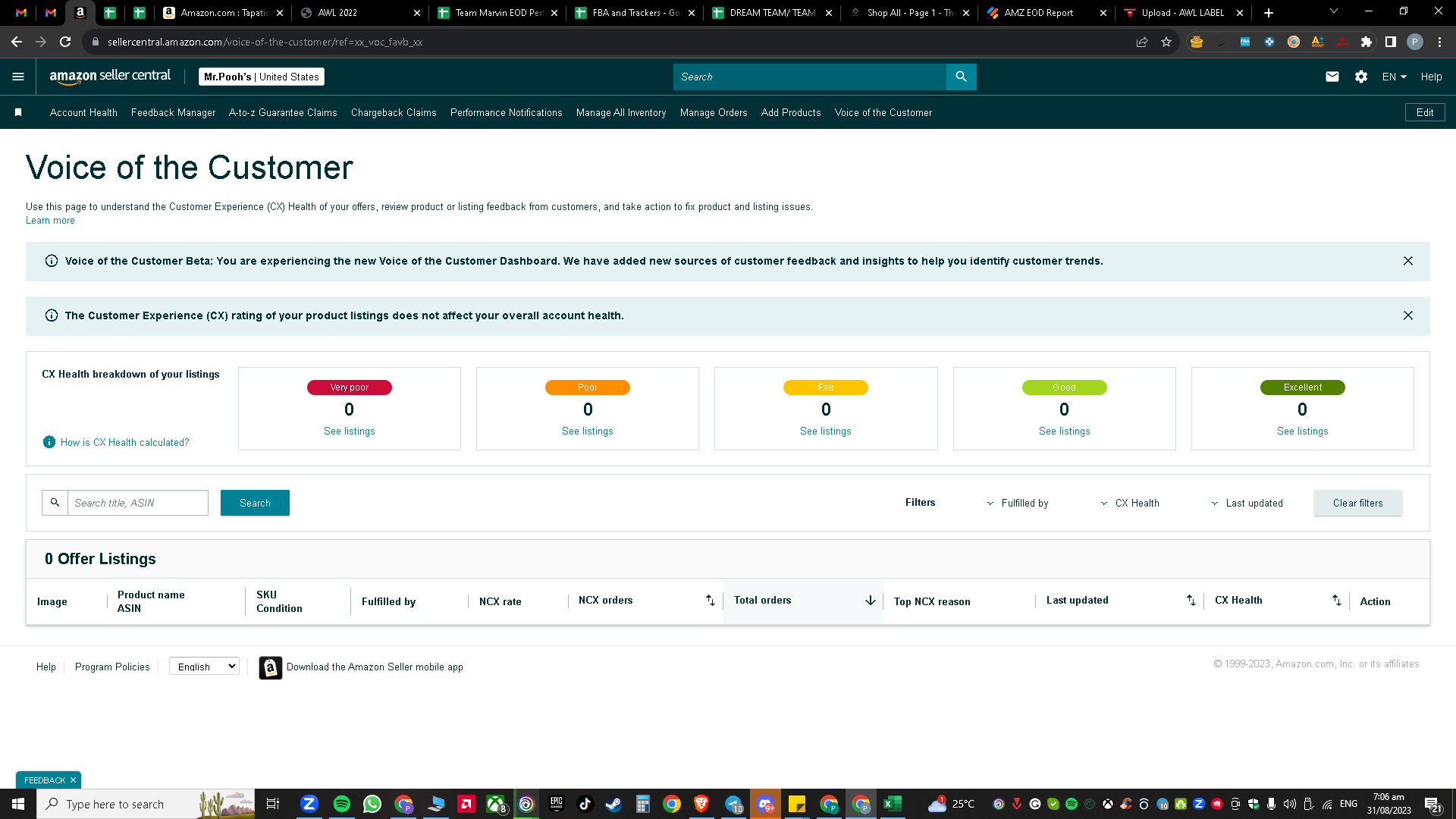Image resolution: width=1456 pixels, height=819 pixels.
Task: Click the Windows Start button
Action: (18, 804)
